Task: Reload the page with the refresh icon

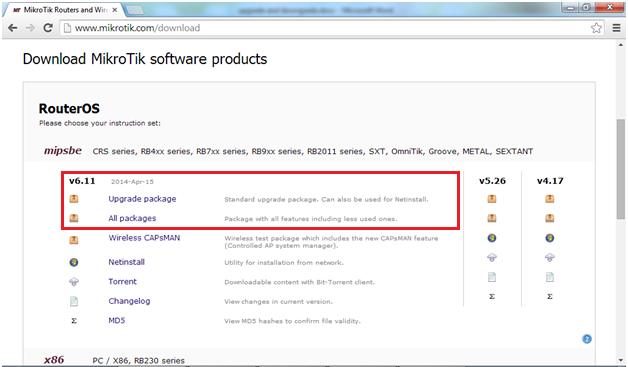Action: (x=48, y=28)
